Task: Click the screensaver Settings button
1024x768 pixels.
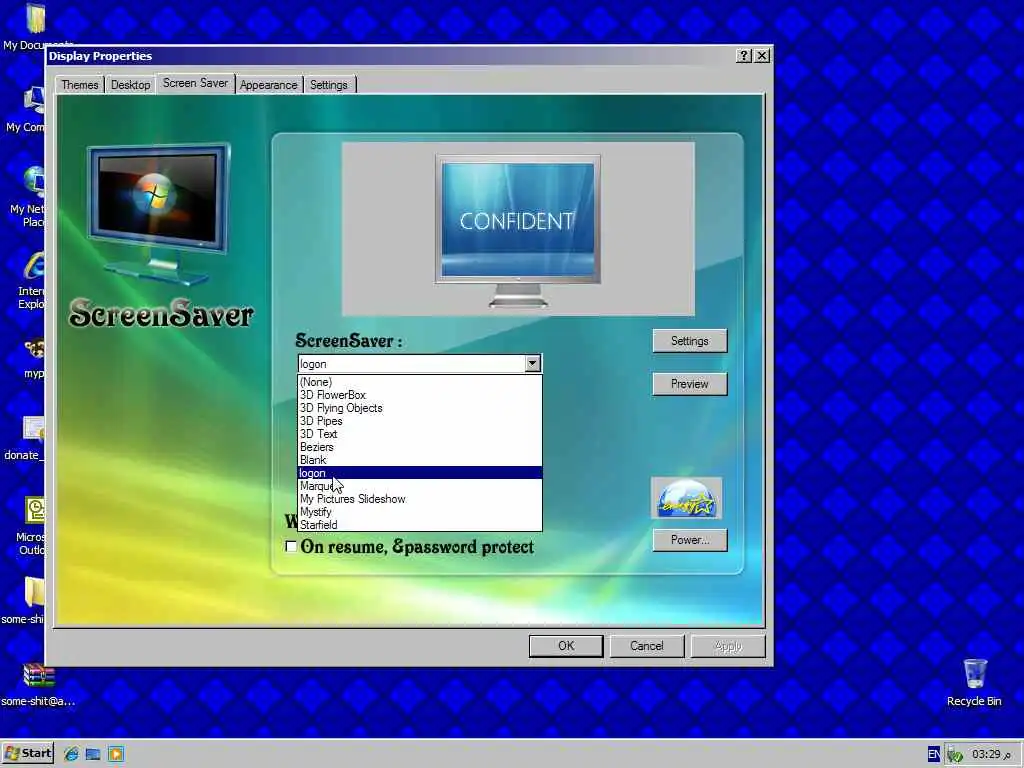Action: pyautogui.click(x=690, y=341)
